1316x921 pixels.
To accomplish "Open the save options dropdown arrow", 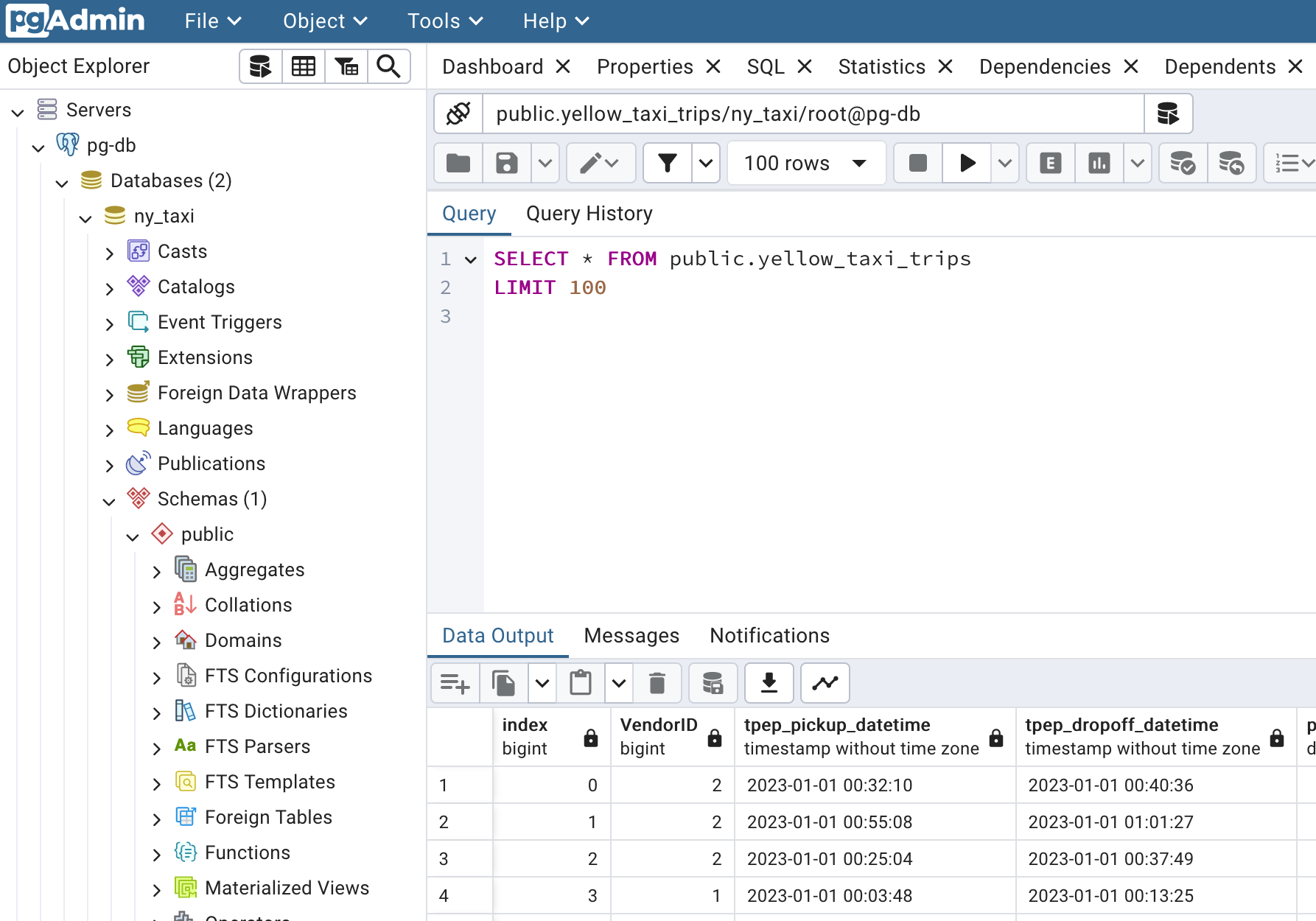I will pyautogui.click(x=545, y=163).
